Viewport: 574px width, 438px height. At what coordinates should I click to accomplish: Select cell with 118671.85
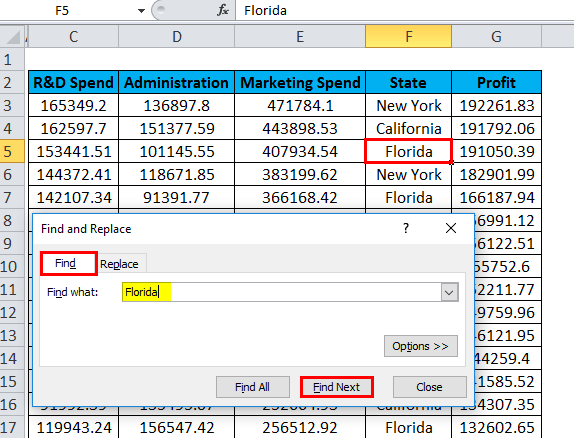click(x=176, y=174)
